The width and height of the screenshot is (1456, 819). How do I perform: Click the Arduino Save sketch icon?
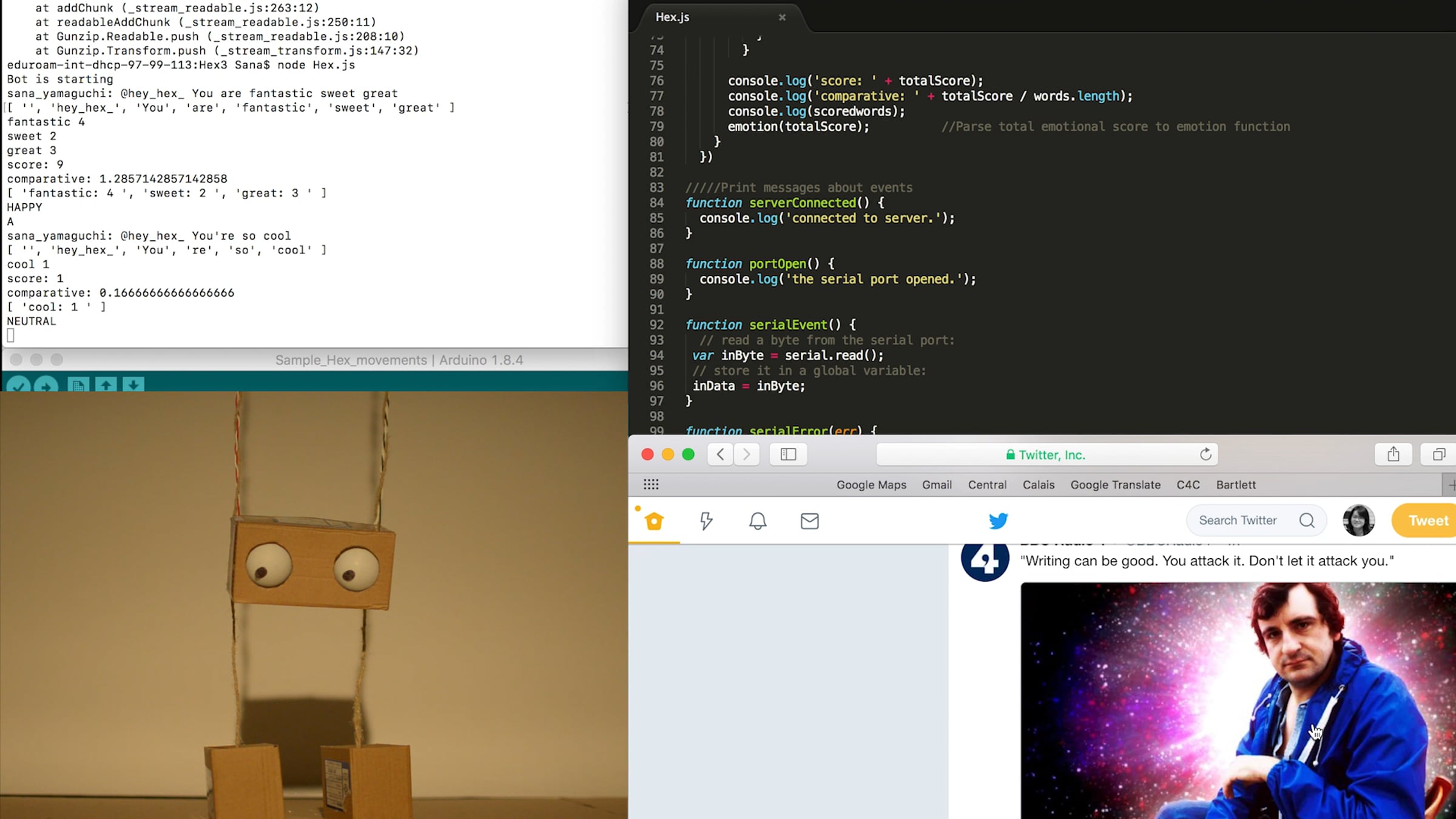tap(133, 385)
